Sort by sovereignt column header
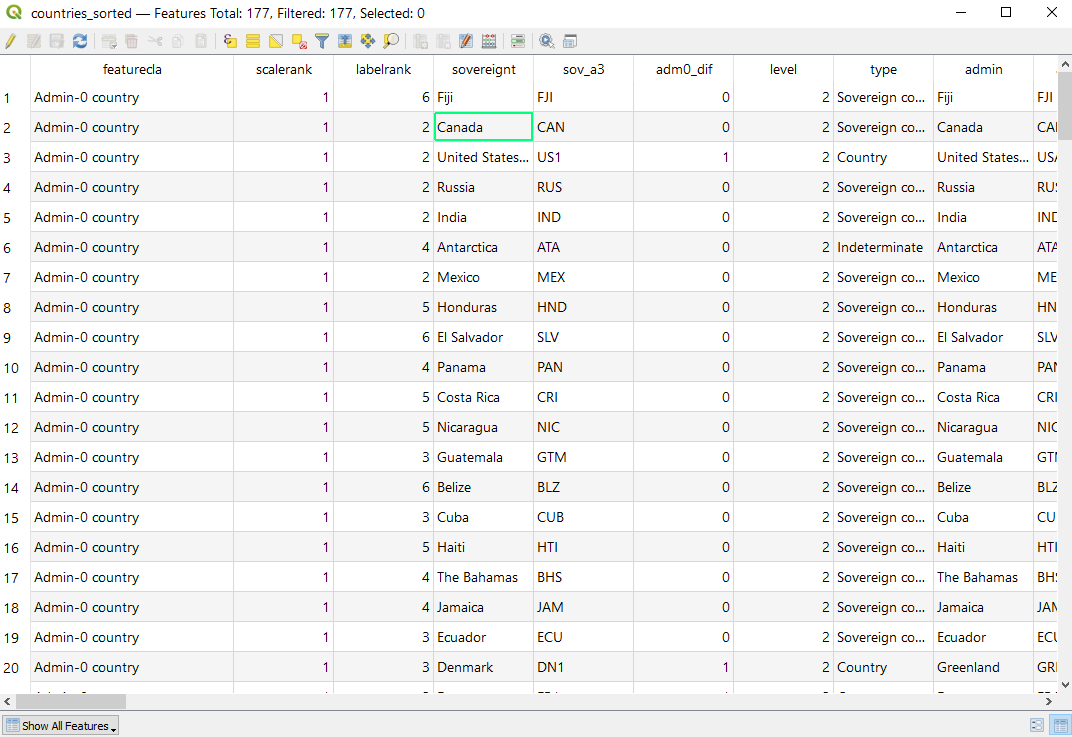Image resolution: width=1072 pixels, height=737 pixels. point(483,69)
